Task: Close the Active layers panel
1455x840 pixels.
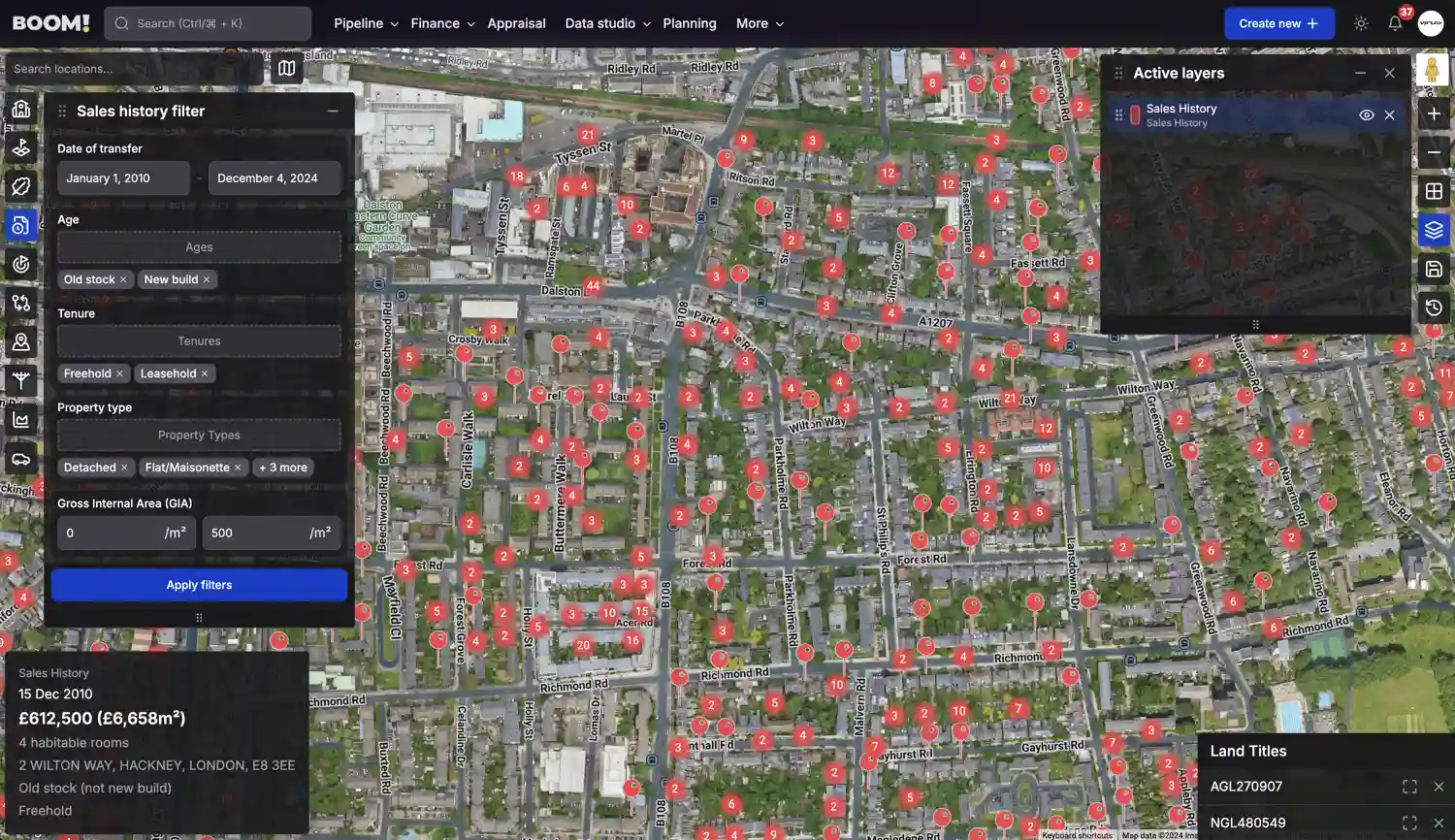Action: tap(1390, 73)
